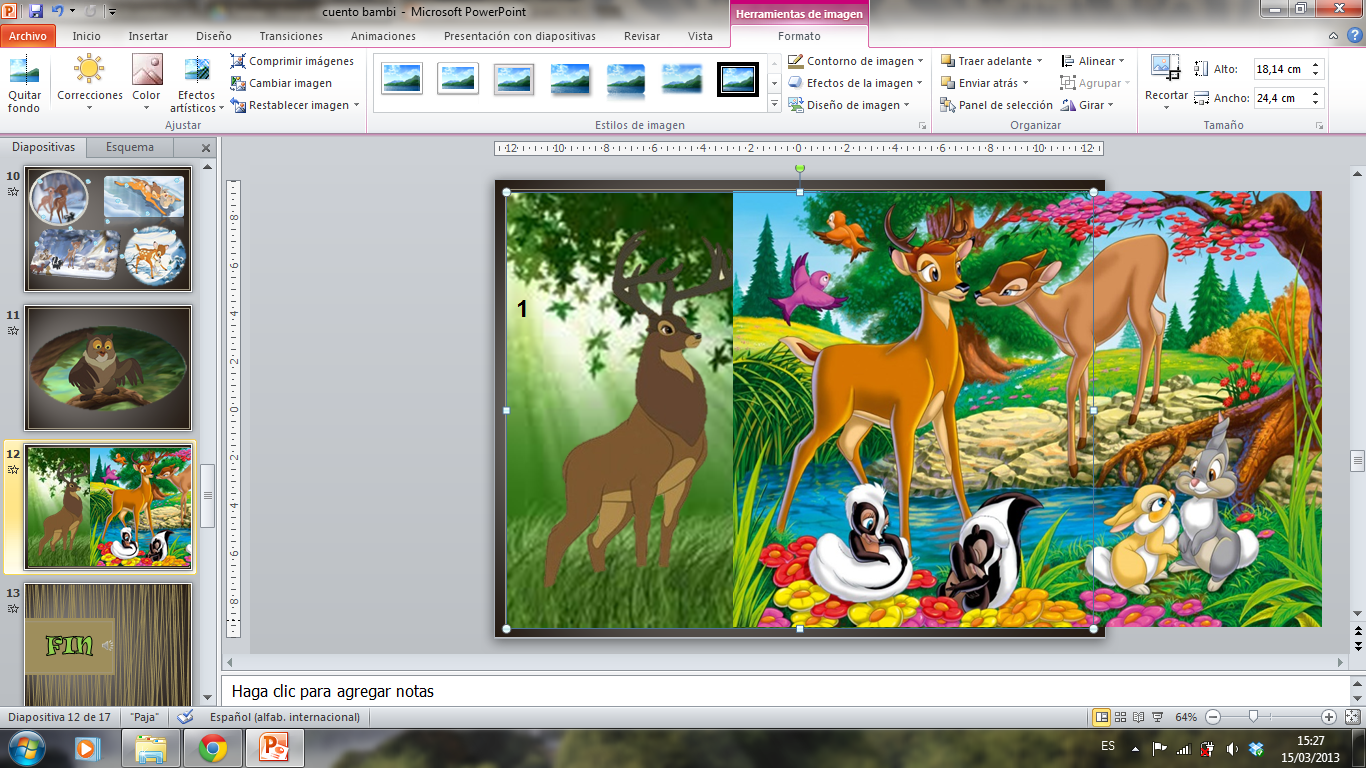Click the Ancho width field

(x=1280, y=98)
